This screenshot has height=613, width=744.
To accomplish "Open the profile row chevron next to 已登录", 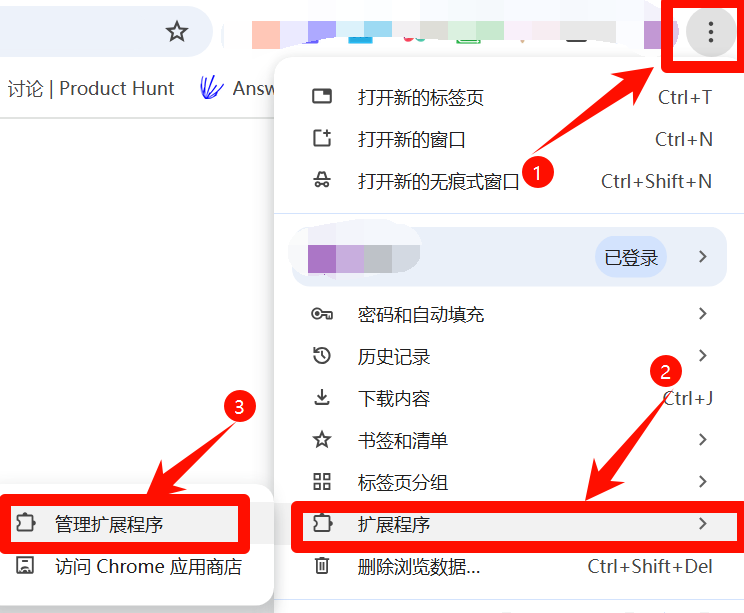I will (x=703, y=257).
